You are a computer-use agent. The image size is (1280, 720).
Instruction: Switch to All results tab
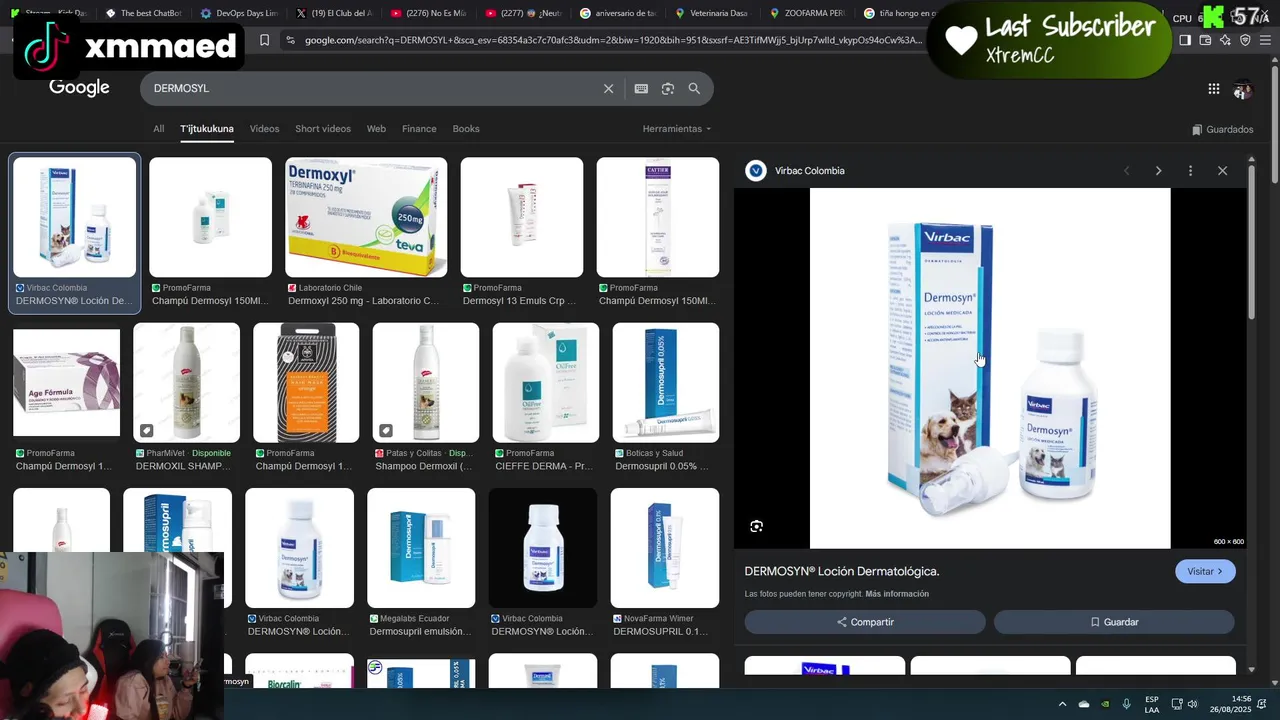[158, 129]
